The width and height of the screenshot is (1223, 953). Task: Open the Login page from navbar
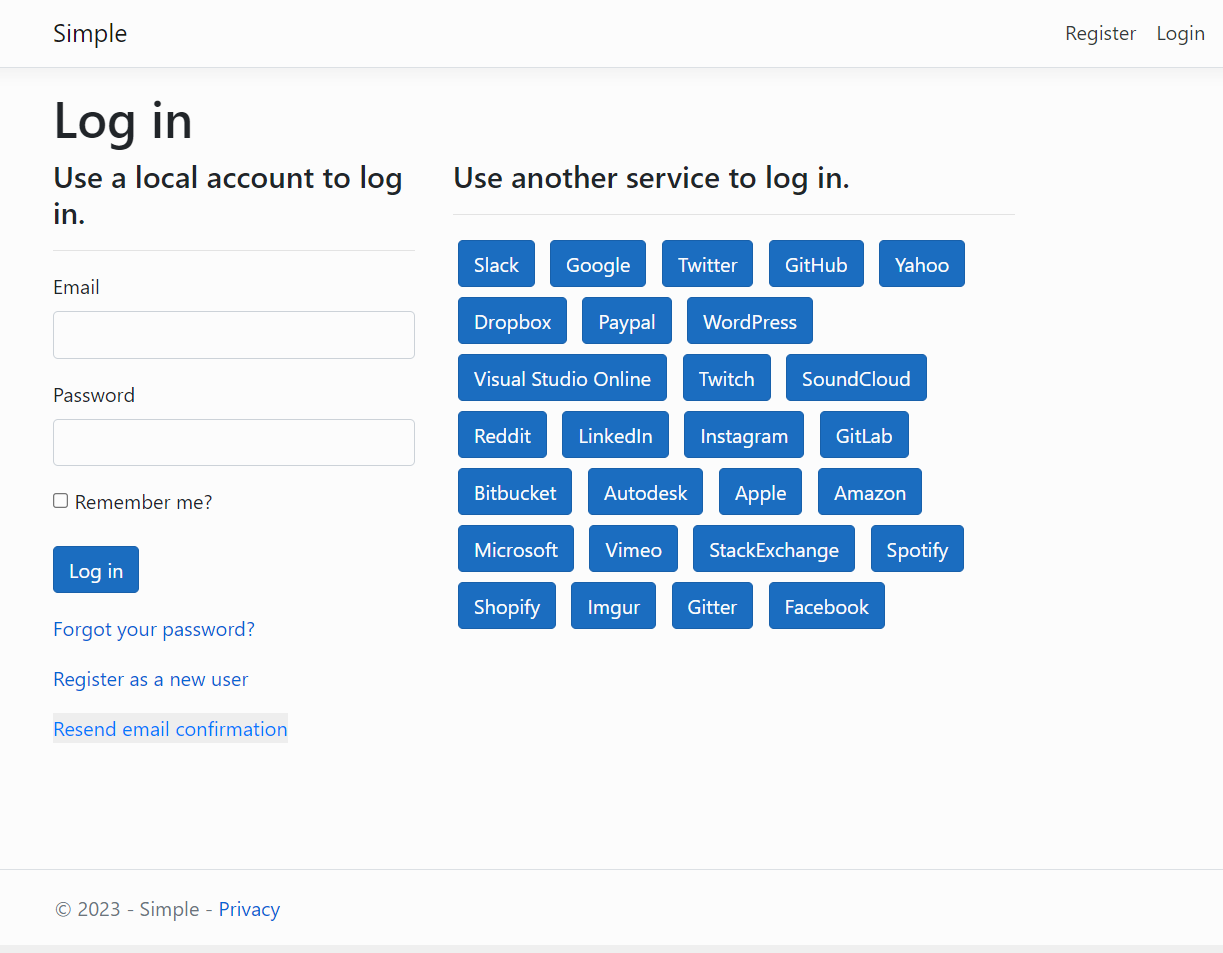(1180, 33)
